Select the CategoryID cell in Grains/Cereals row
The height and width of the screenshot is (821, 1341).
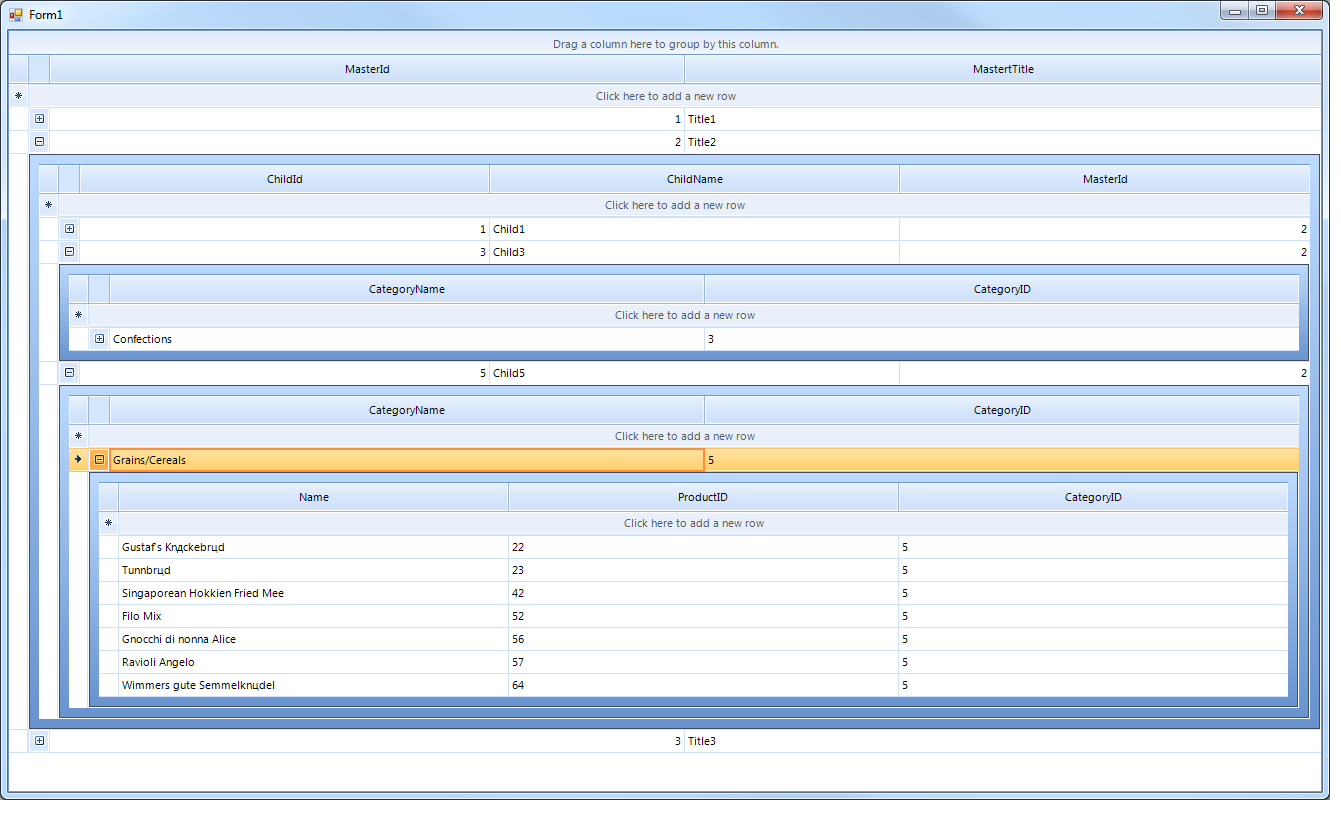click(1002, 460)
